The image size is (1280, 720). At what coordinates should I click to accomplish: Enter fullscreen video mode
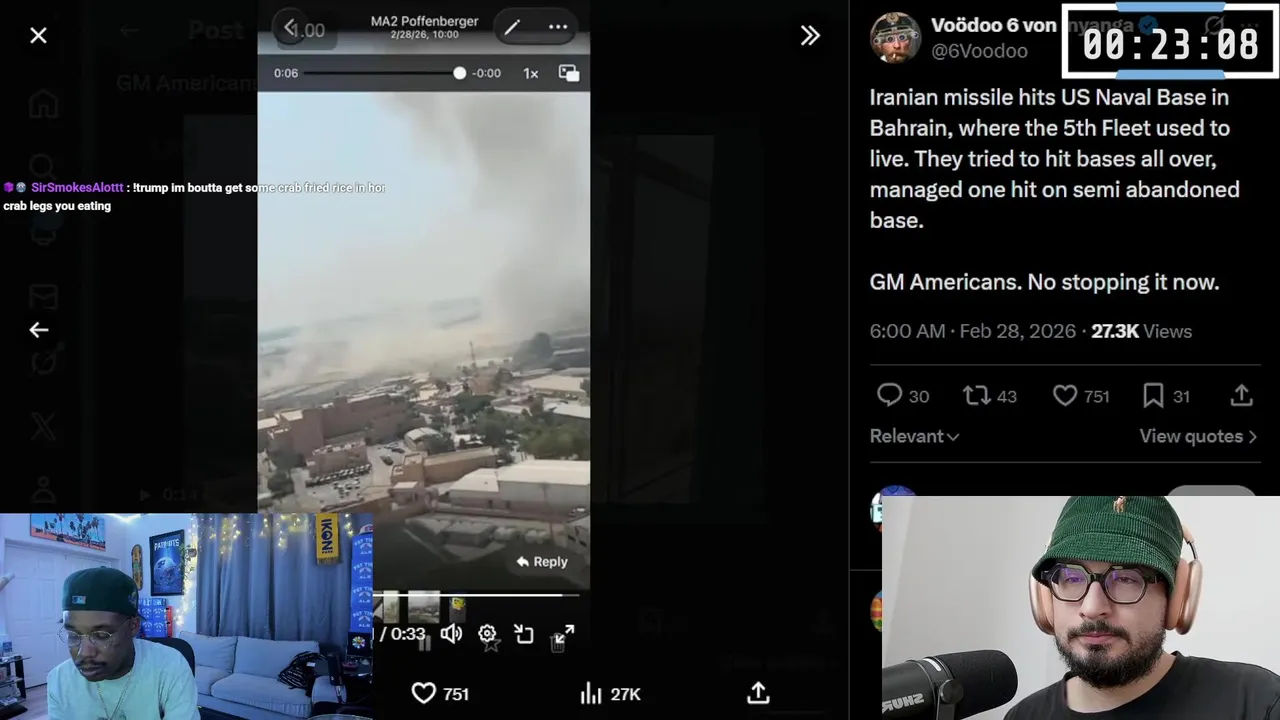(564, 634)
